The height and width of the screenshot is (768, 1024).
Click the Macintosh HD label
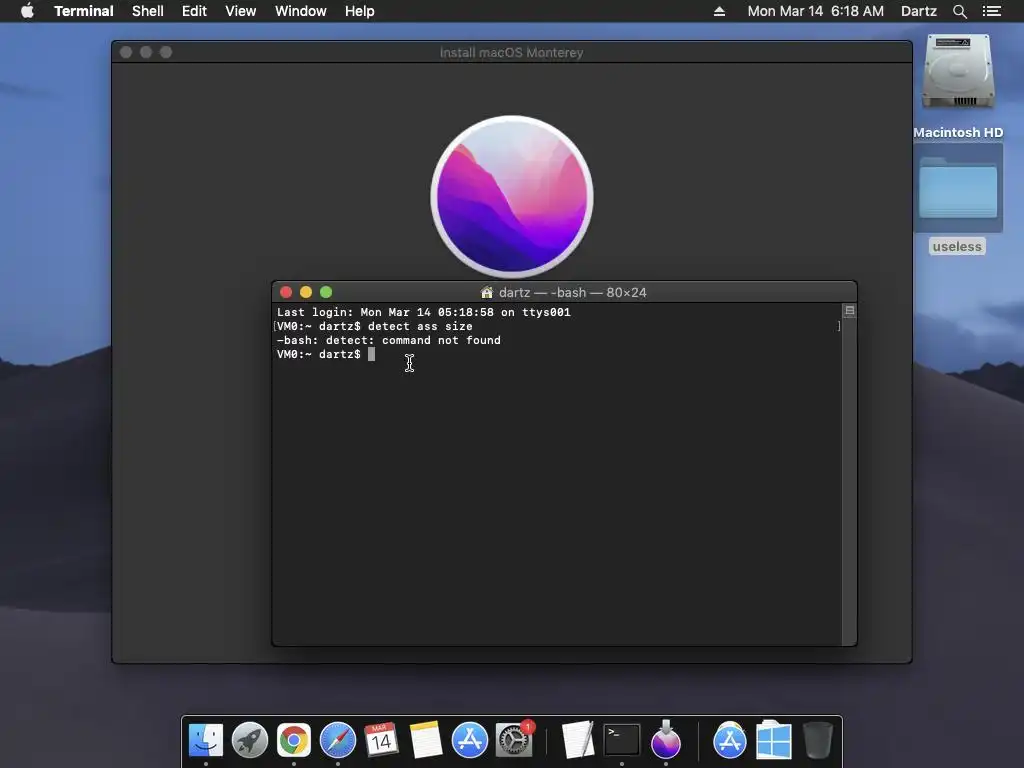[x=957, y=133]
